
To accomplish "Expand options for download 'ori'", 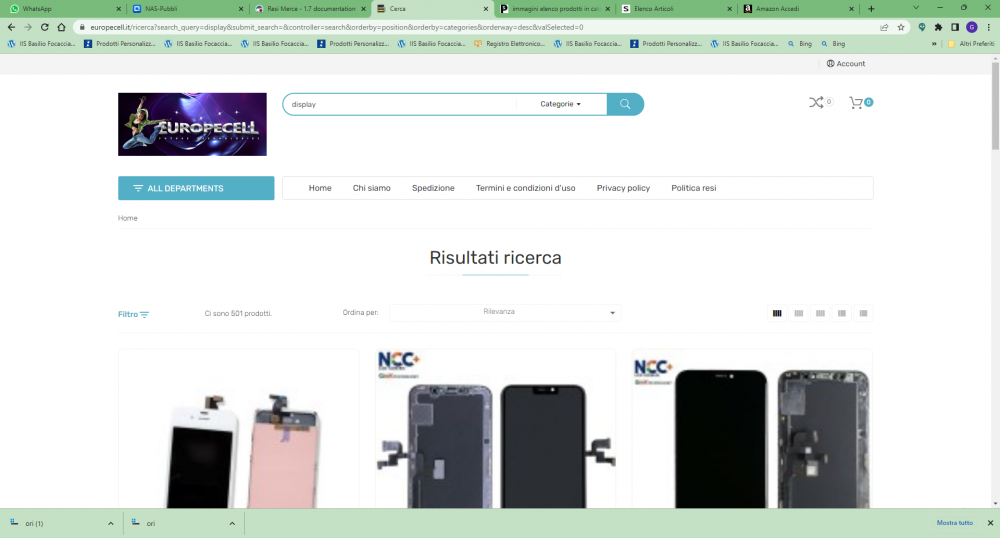I will (232, 523).
